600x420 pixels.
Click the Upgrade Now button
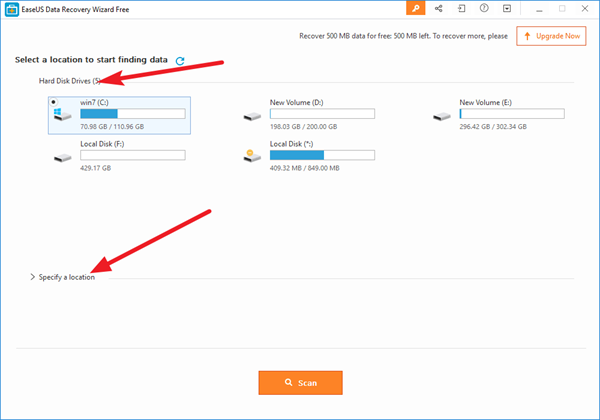pyautogui.click(x=551, y=36)
